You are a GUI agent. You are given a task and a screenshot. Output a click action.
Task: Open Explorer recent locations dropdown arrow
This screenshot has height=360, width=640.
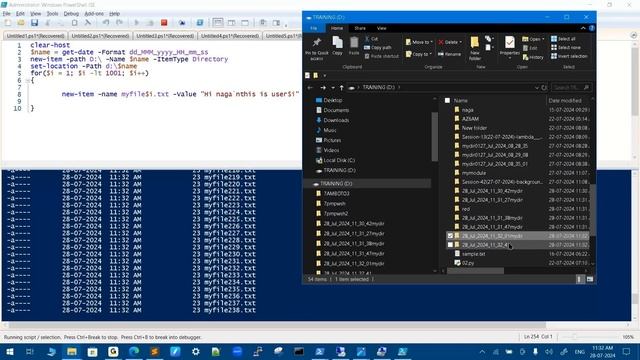pos(333,87)
